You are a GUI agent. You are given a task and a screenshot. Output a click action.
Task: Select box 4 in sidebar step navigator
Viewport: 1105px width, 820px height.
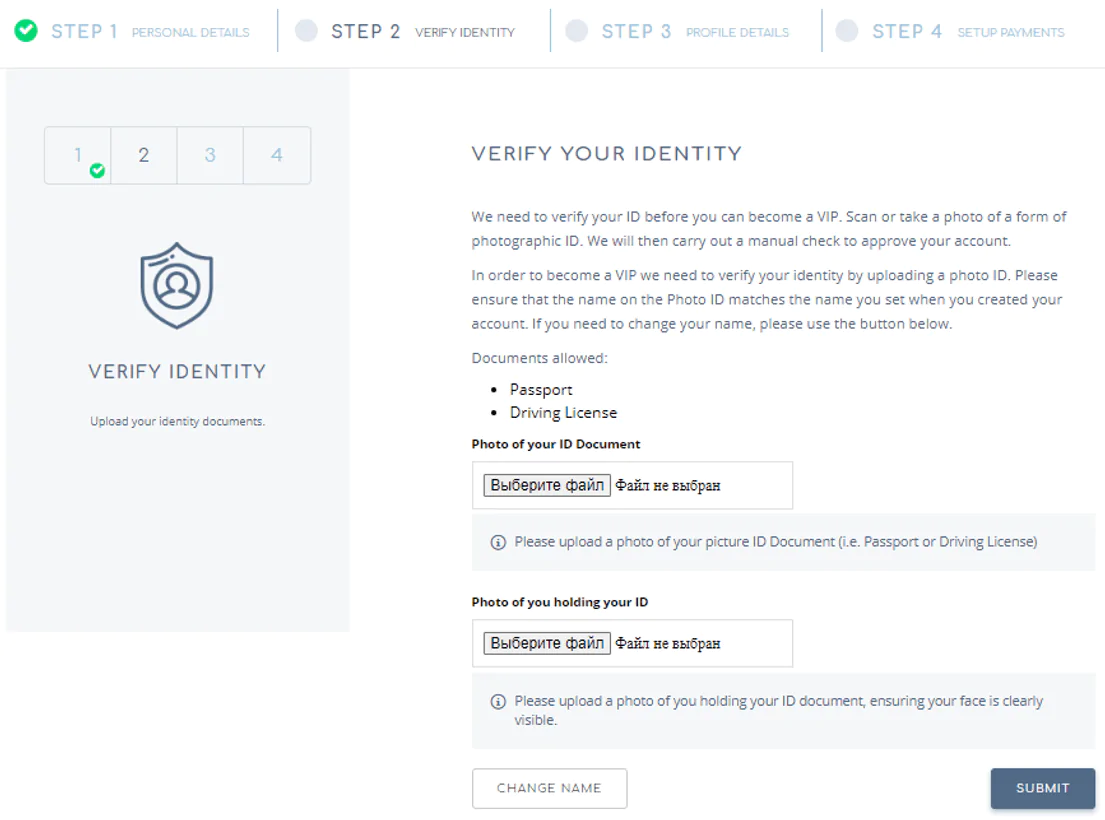277,156
